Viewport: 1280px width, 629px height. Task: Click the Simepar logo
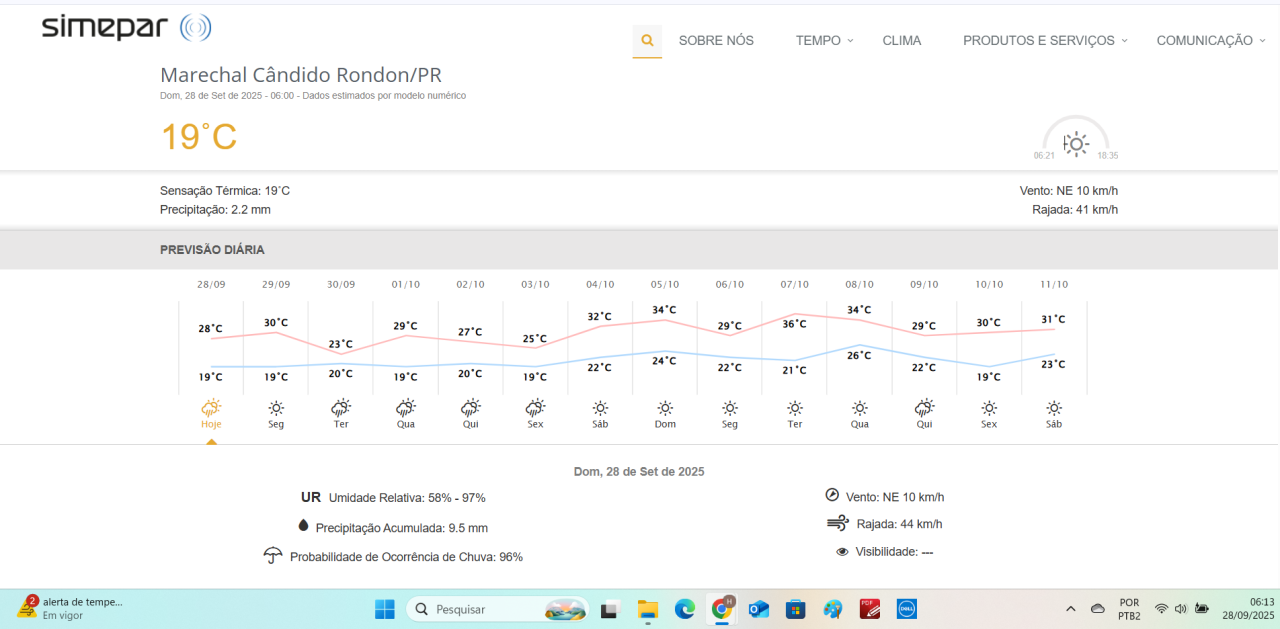pos(127,28)
